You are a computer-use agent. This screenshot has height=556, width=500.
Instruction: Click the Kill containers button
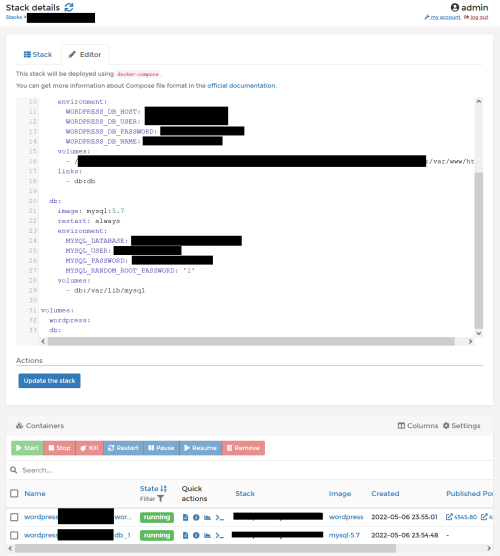click(x=89, y=448)
